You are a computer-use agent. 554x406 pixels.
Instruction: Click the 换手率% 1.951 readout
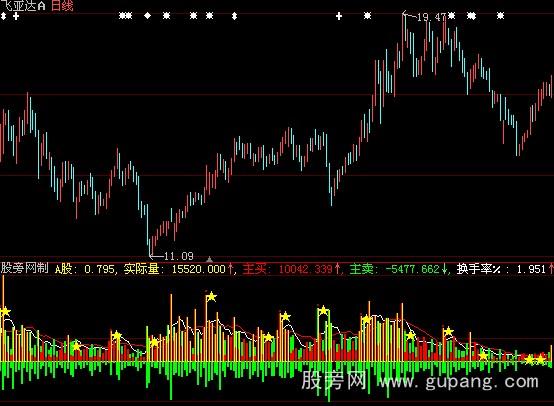point(502,269)
